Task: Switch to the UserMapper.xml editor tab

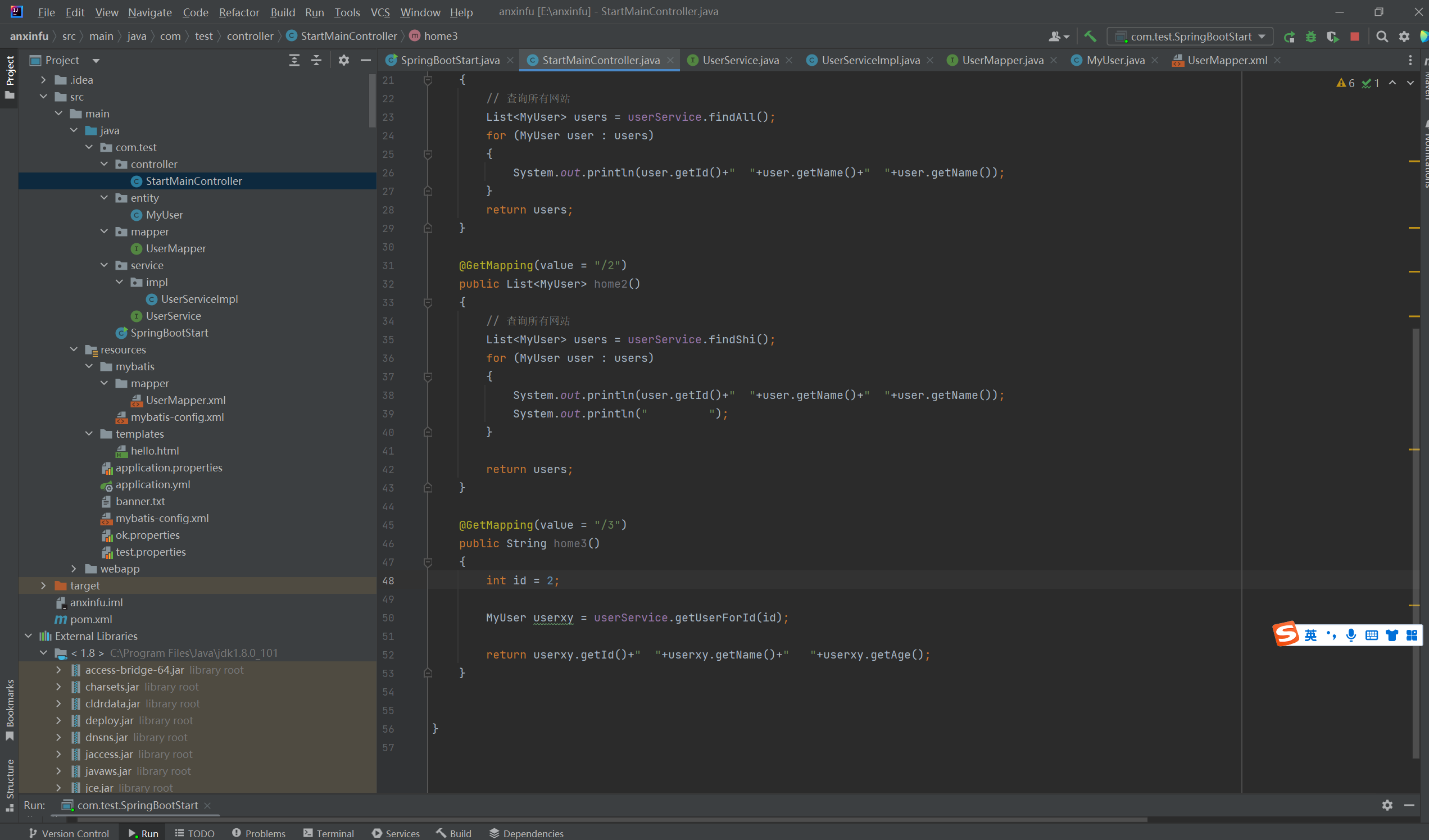Action: 1227,60
